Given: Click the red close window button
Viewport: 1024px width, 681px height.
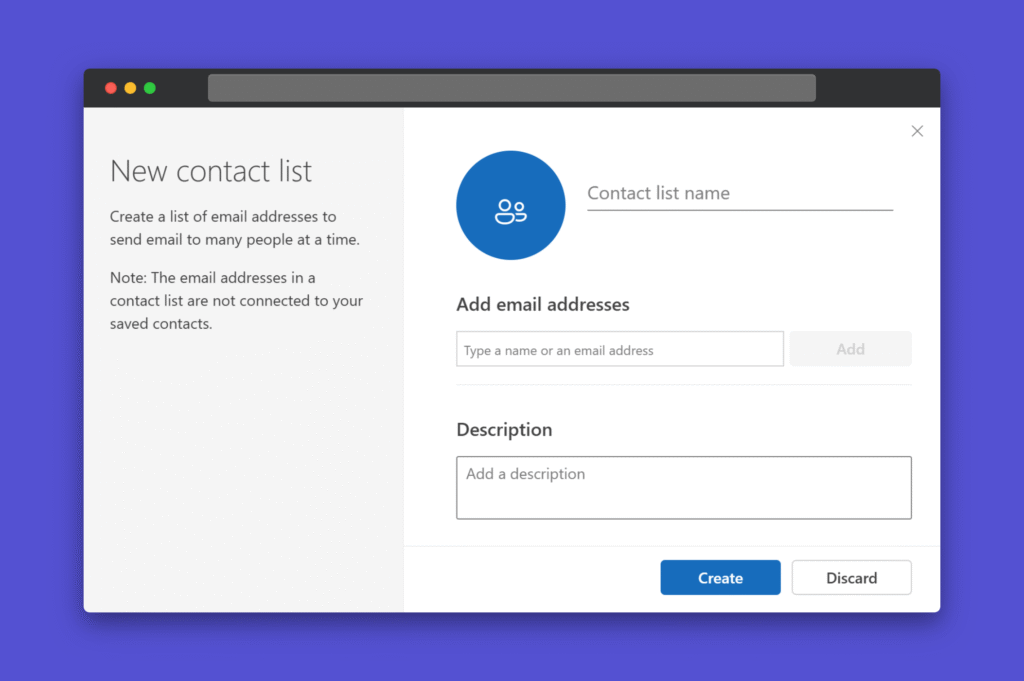Looking at the screenshot, I should pyautogui.click(x=111, y=88).
